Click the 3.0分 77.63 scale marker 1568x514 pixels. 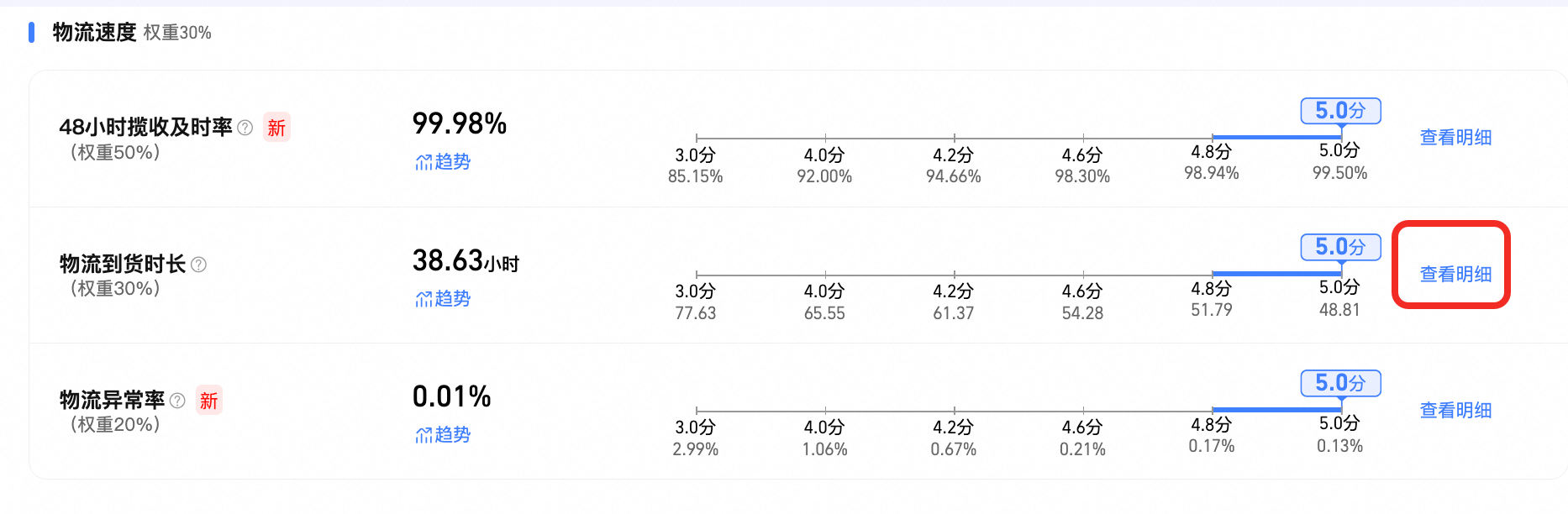[696, 302]
